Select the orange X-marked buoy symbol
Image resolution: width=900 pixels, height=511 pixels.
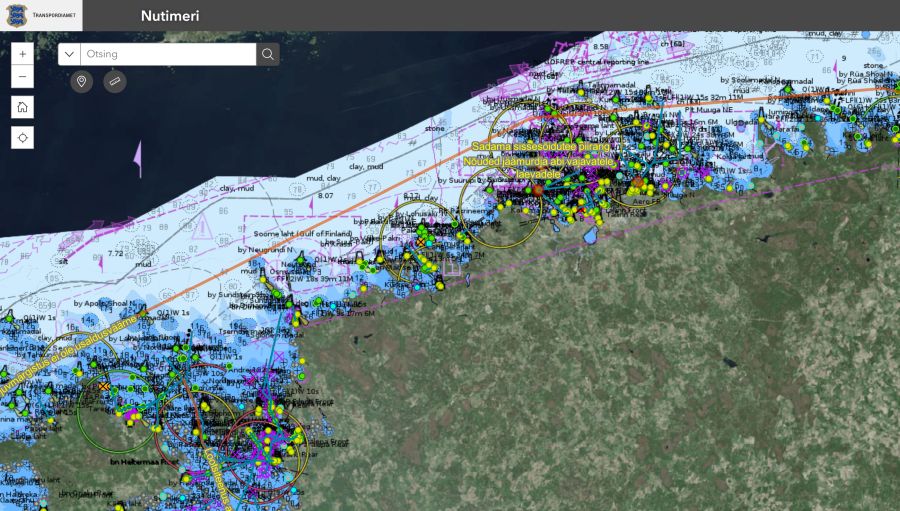point(104,386)
